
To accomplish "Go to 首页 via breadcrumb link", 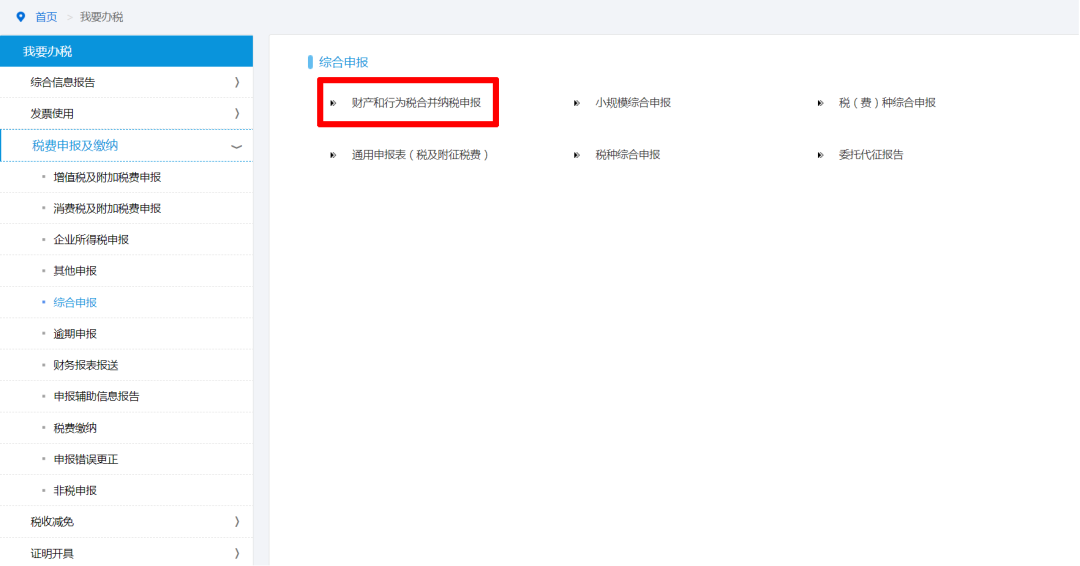I will coord(46,17).
